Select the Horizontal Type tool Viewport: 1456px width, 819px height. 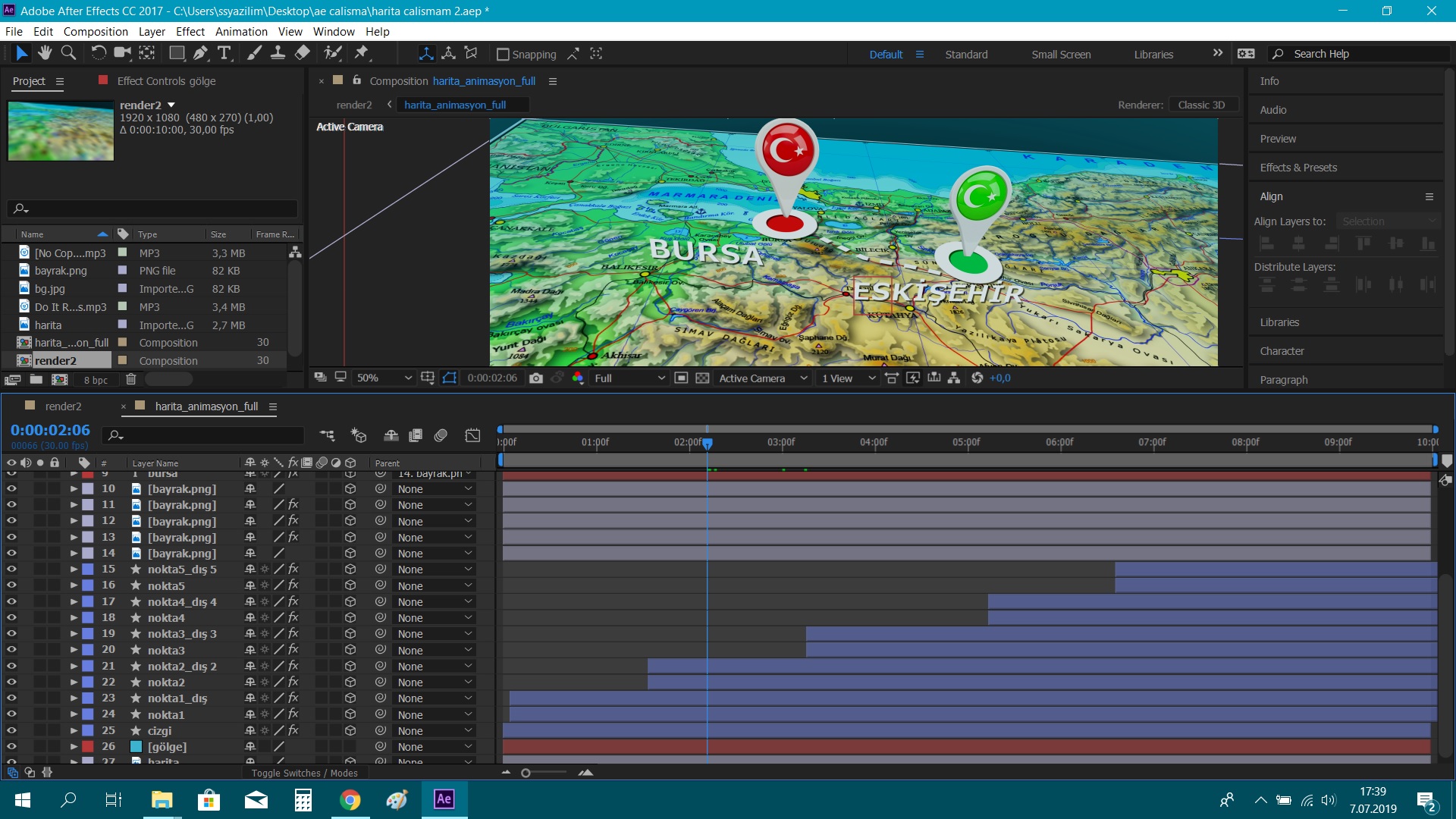point(224,53)
